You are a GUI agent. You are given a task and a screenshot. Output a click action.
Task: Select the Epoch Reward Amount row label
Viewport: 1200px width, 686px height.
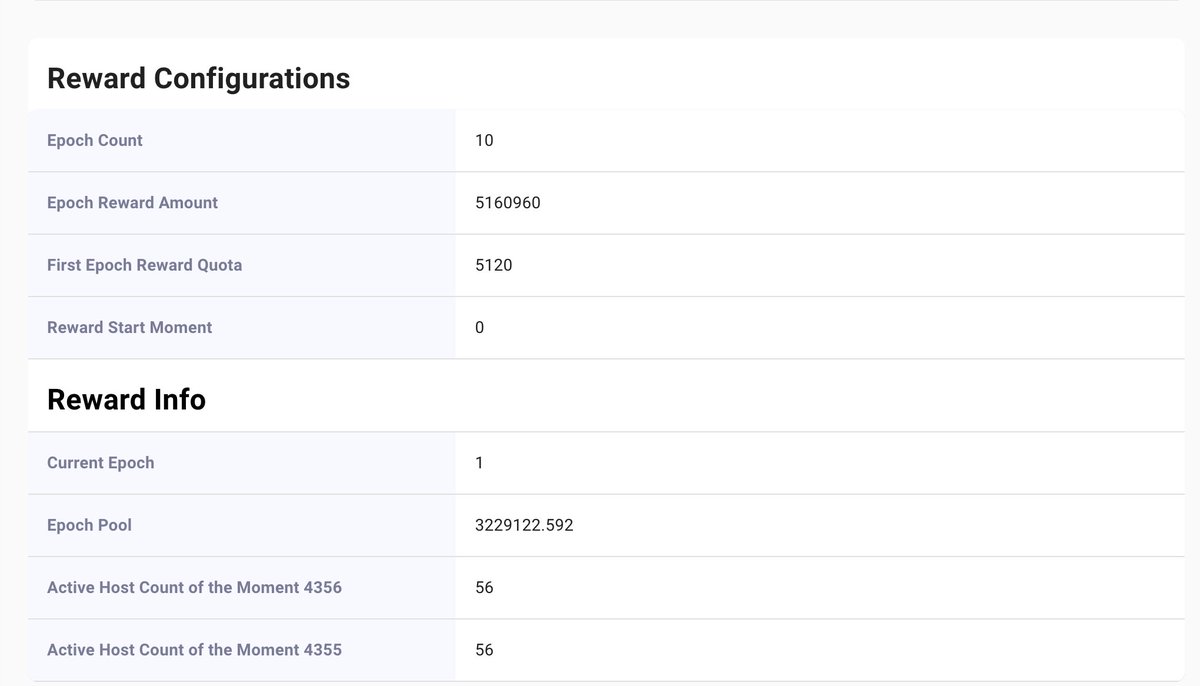pos(132,202)
